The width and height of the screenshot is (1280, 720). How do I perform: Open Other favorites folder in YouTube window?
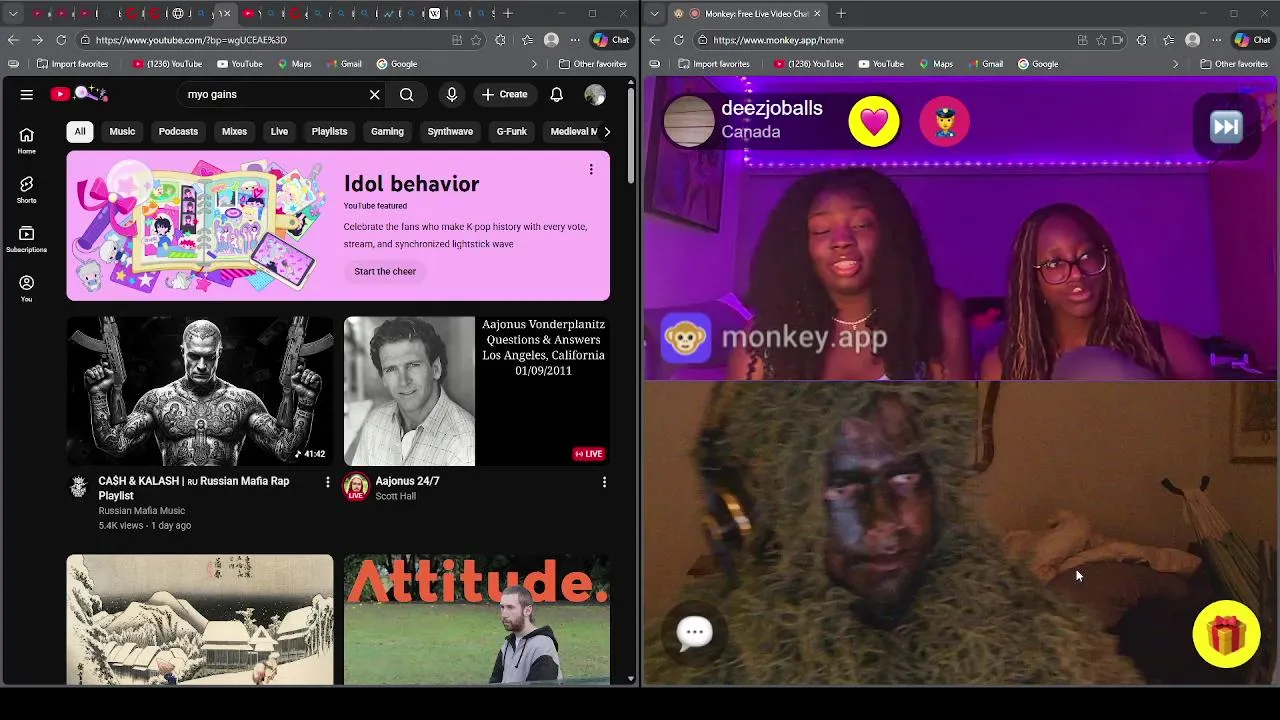click(592, 64)
